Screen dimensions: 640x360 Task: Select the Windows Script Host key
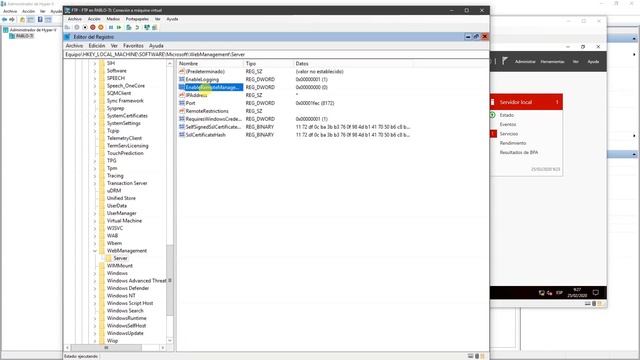point(130,303)
